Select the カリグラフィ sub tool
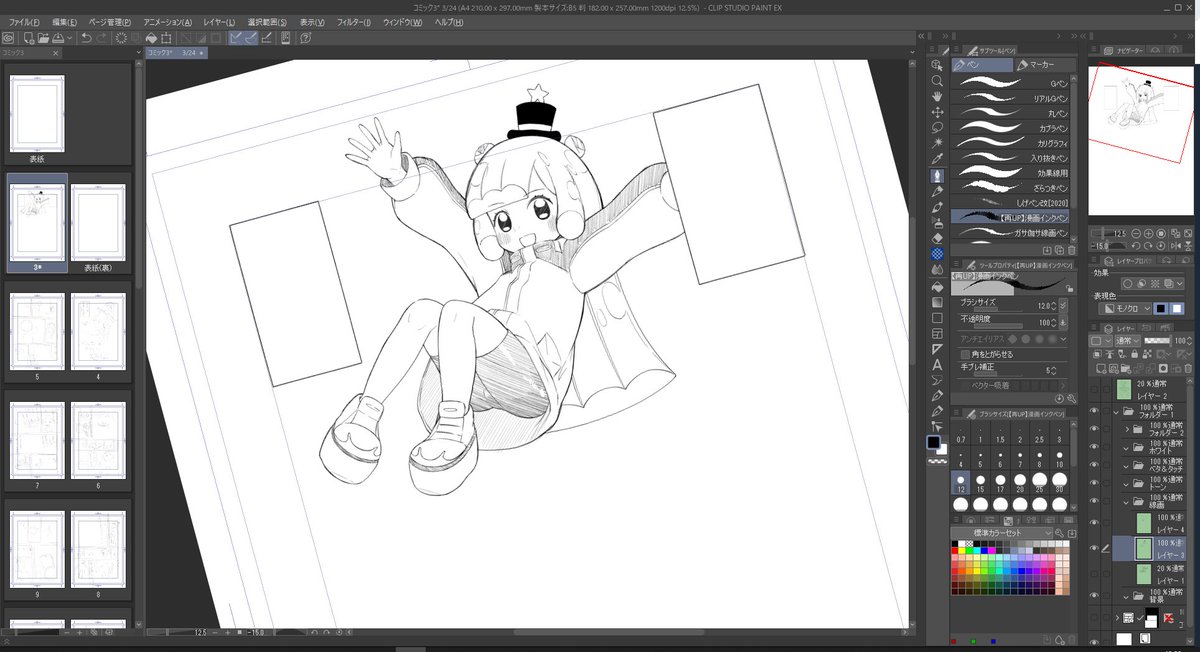 [1011, 143]
